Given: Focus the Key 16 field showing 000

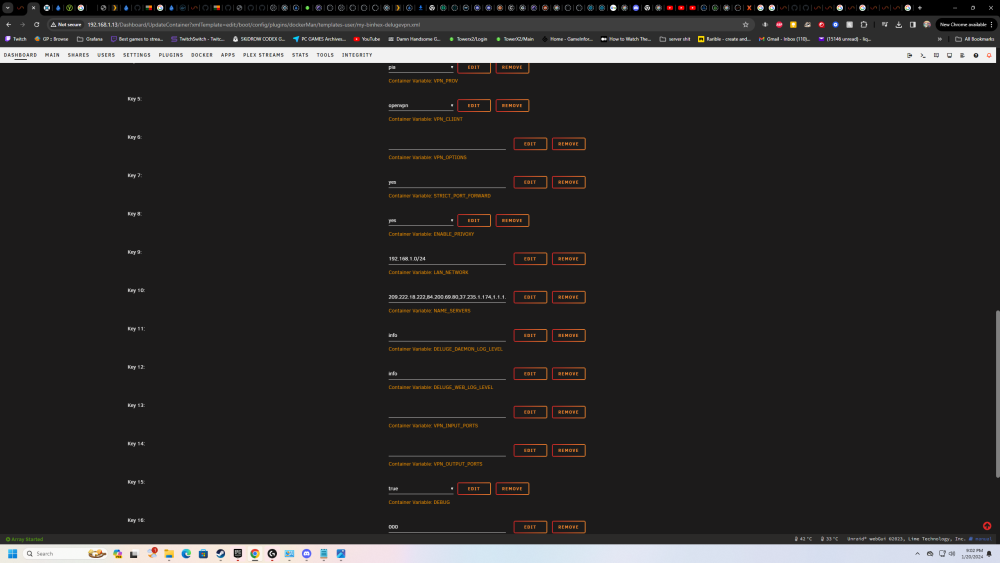Looking at the screenshot, I should click(447, 527).
